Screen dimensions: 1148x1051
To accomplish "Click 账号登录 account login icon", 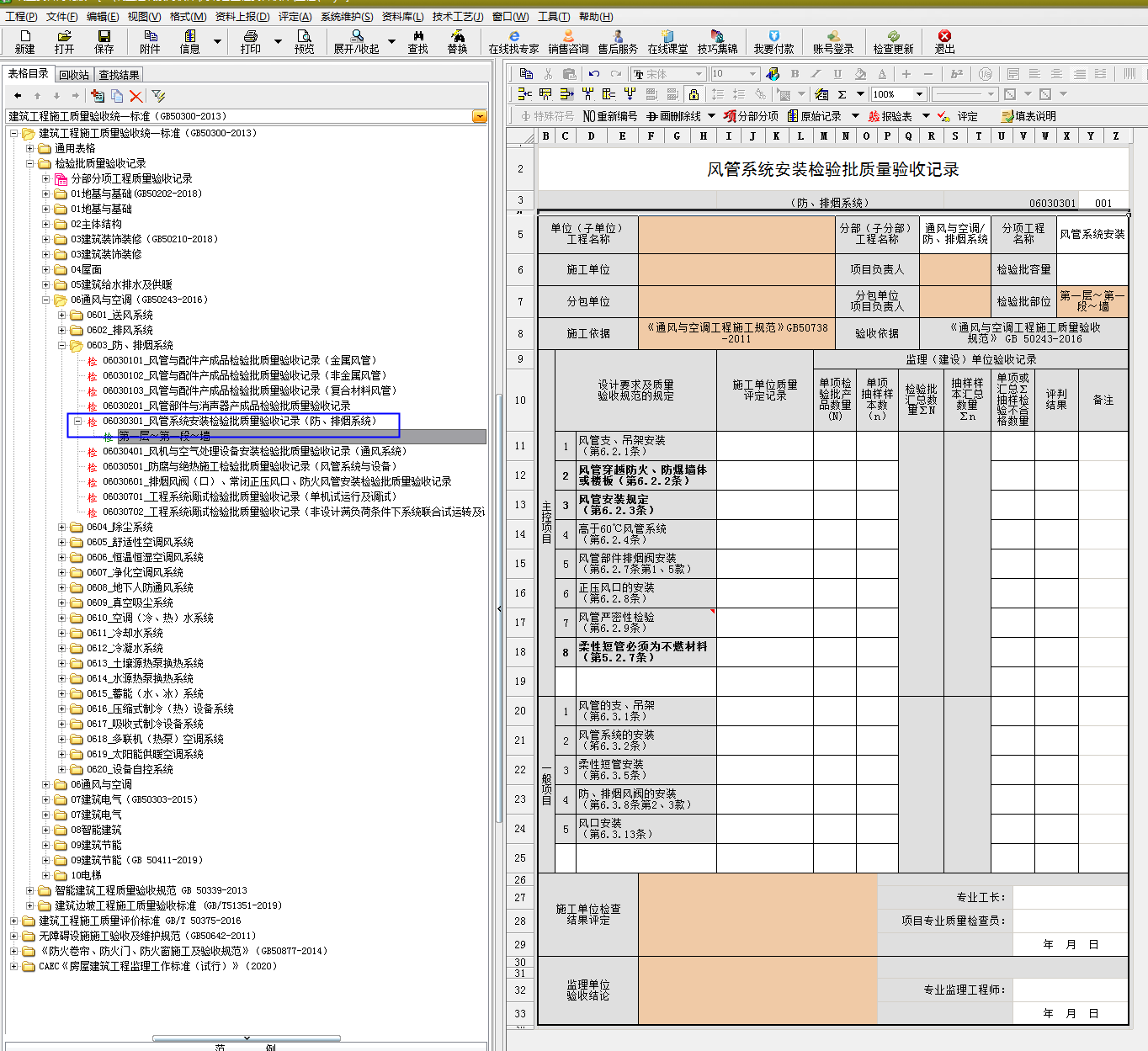I will click(833, 41).
